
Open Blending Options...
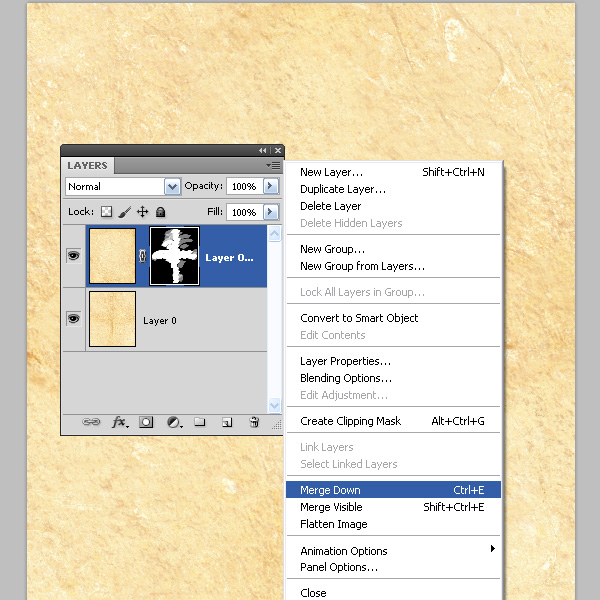[x=393, y=378]
